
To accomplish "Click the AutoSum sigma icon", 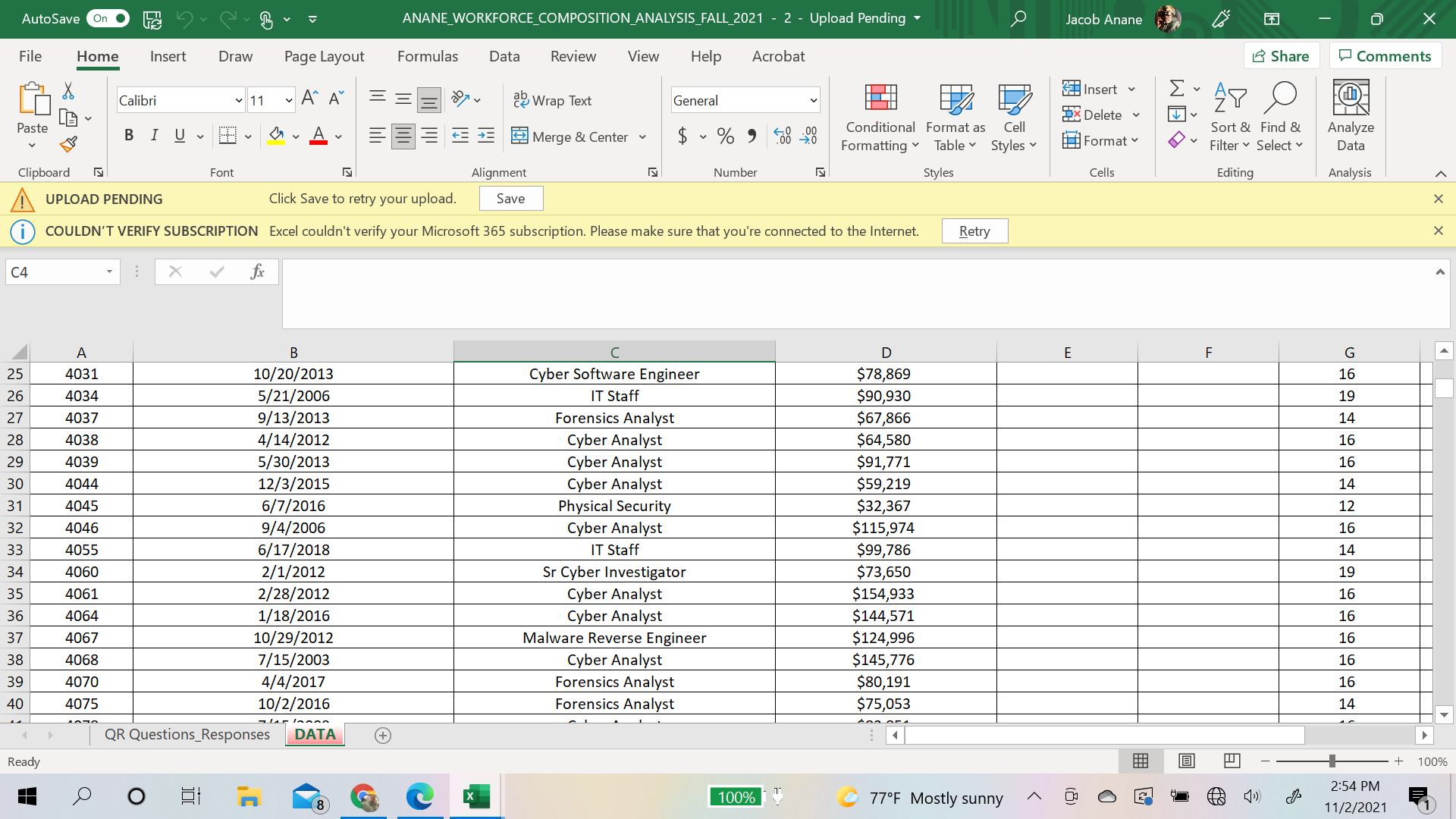I will click(1176, 89).
